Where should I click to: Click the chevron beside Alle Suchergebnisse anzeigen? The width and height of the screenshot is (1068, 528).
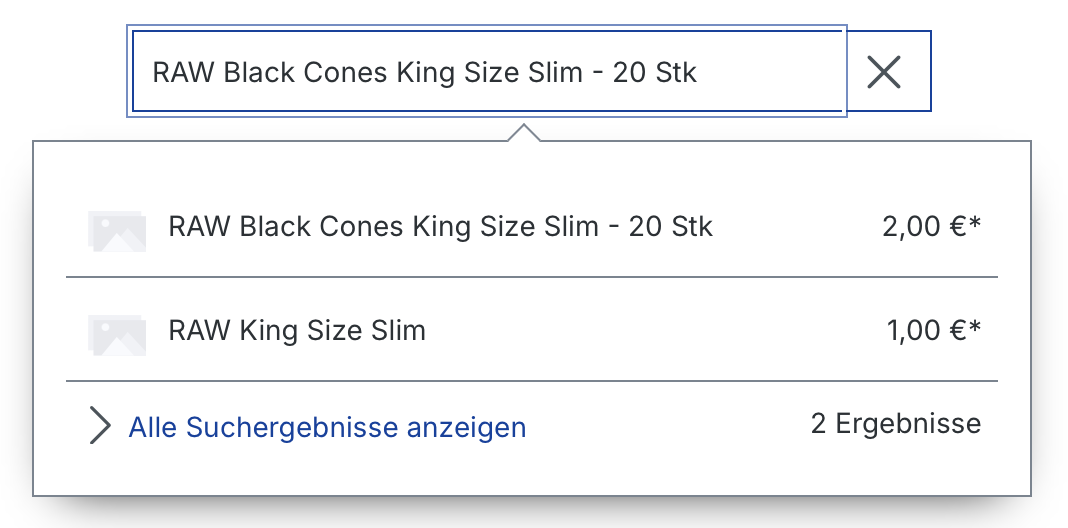pyautogui.click(x=99, y=427)
